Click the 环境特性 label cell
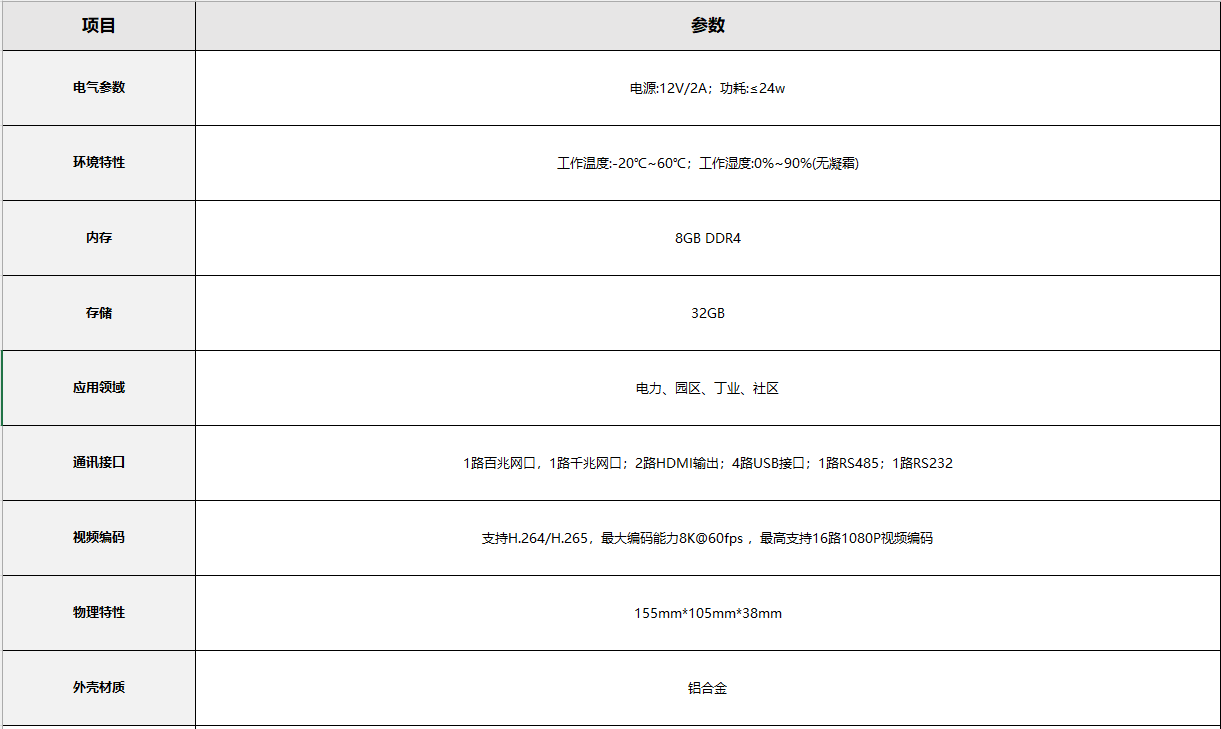1221x729 pixels. pos(99,163)
